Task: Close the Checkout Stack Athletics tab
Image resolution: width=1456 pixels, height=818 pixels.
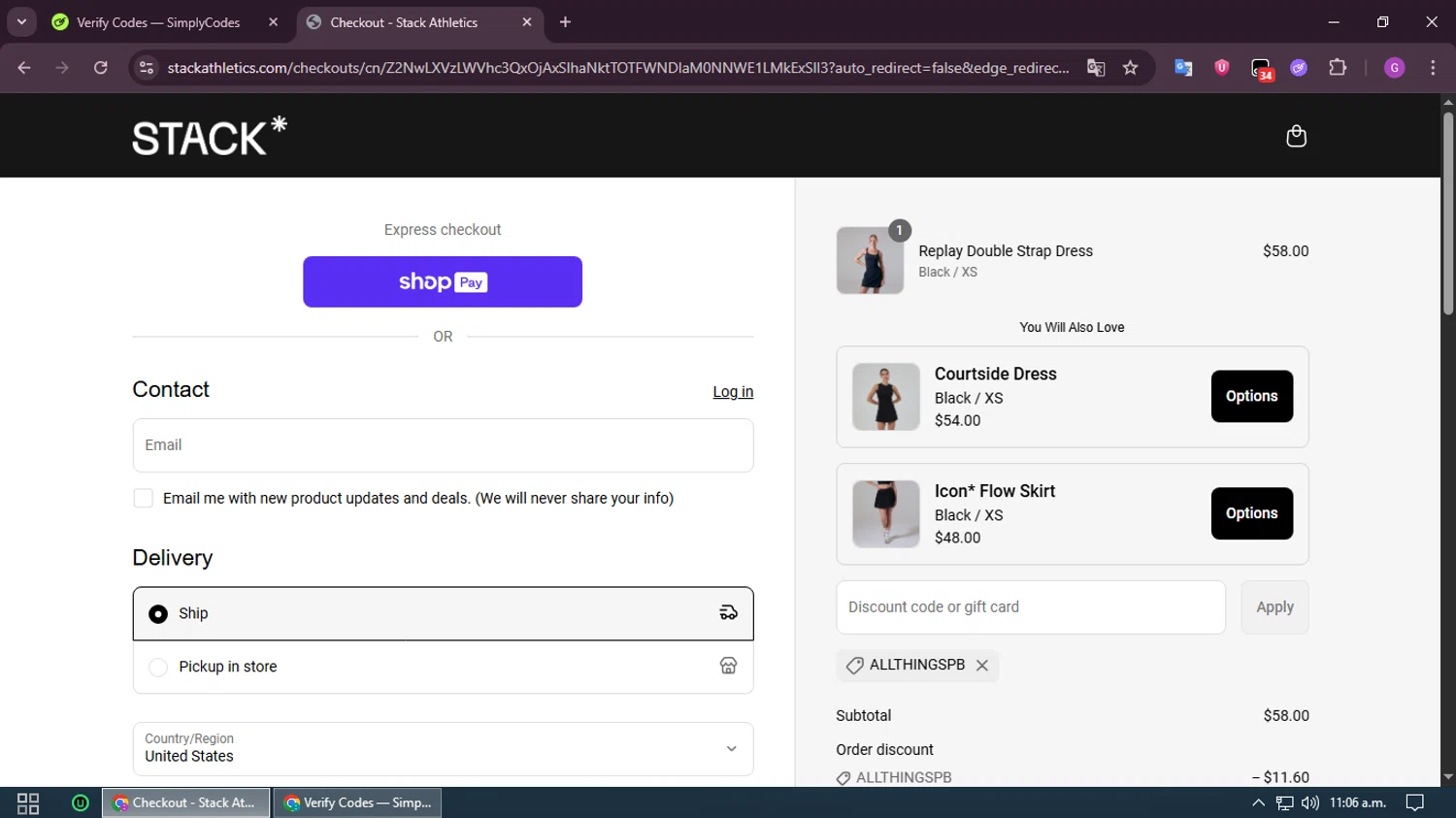Action: click(x=527, y=22)
